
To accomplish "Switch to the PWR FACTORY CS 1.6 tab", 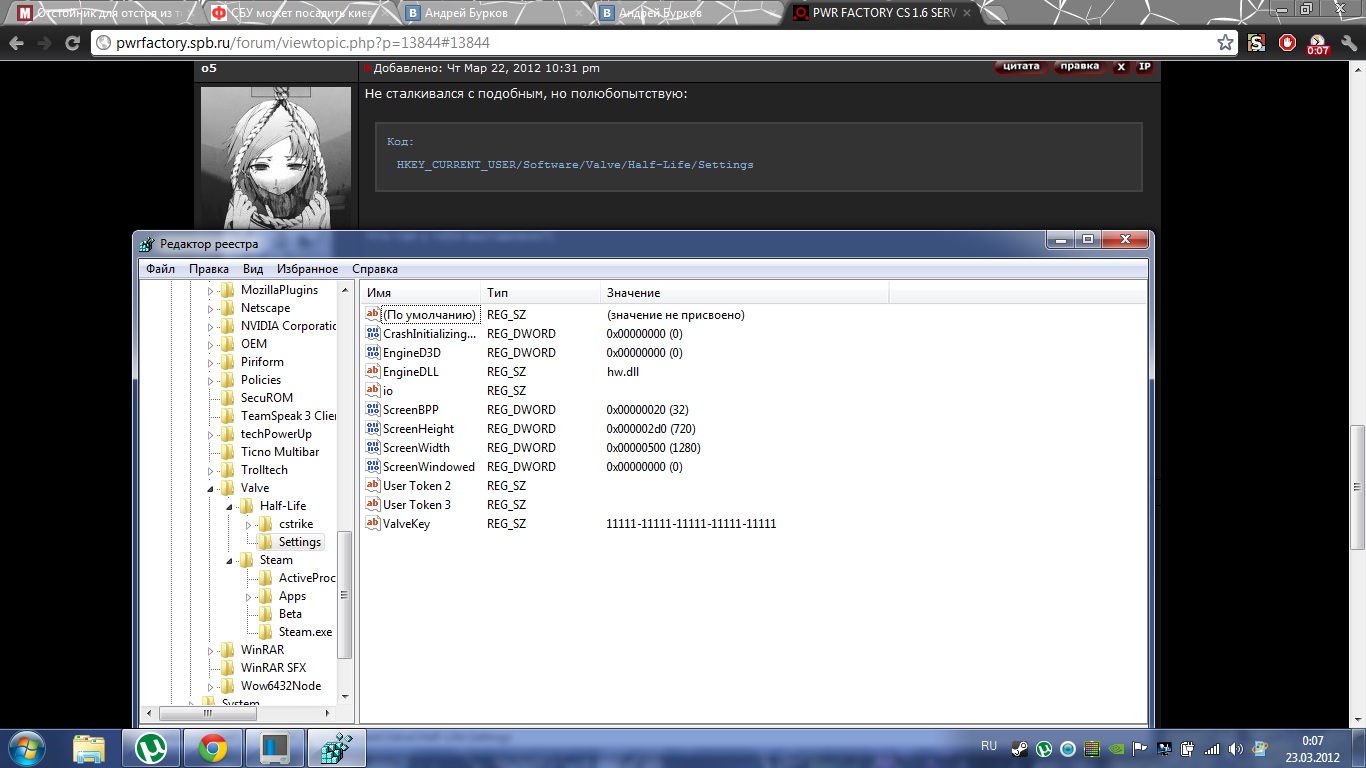I will coord(880,14).
